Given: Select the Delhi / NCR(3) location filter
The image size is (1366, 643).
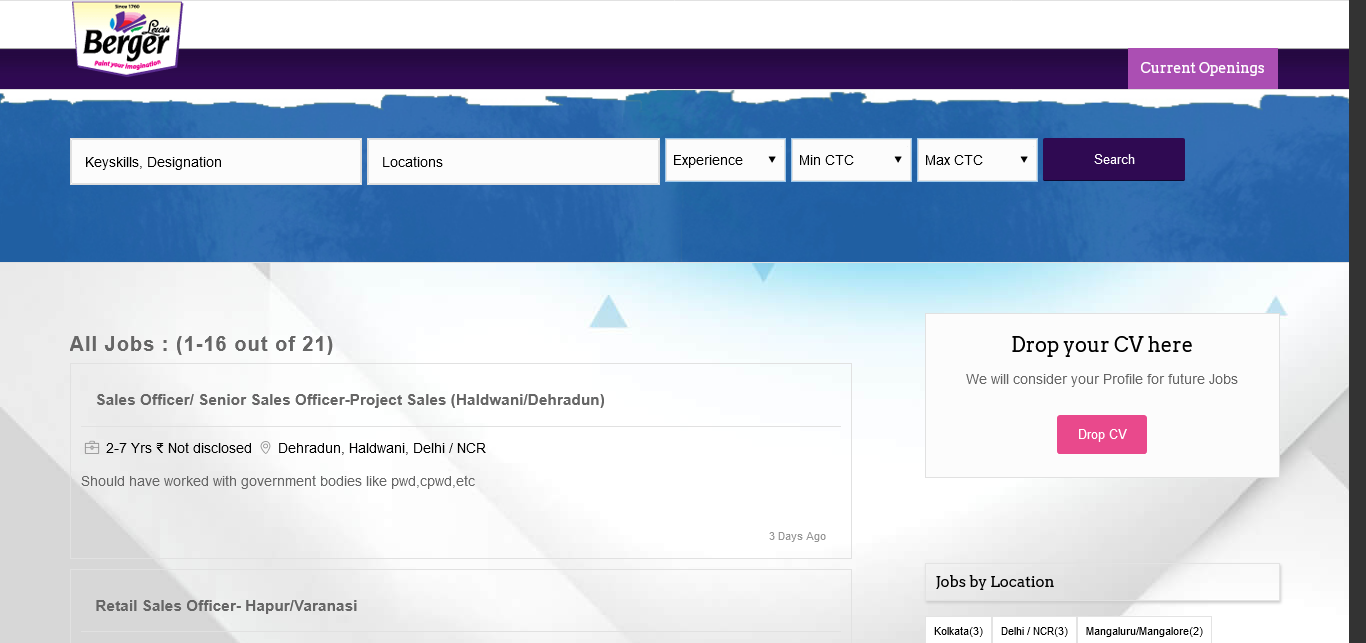Looking at the screenshot, I should coord(1034,631).
